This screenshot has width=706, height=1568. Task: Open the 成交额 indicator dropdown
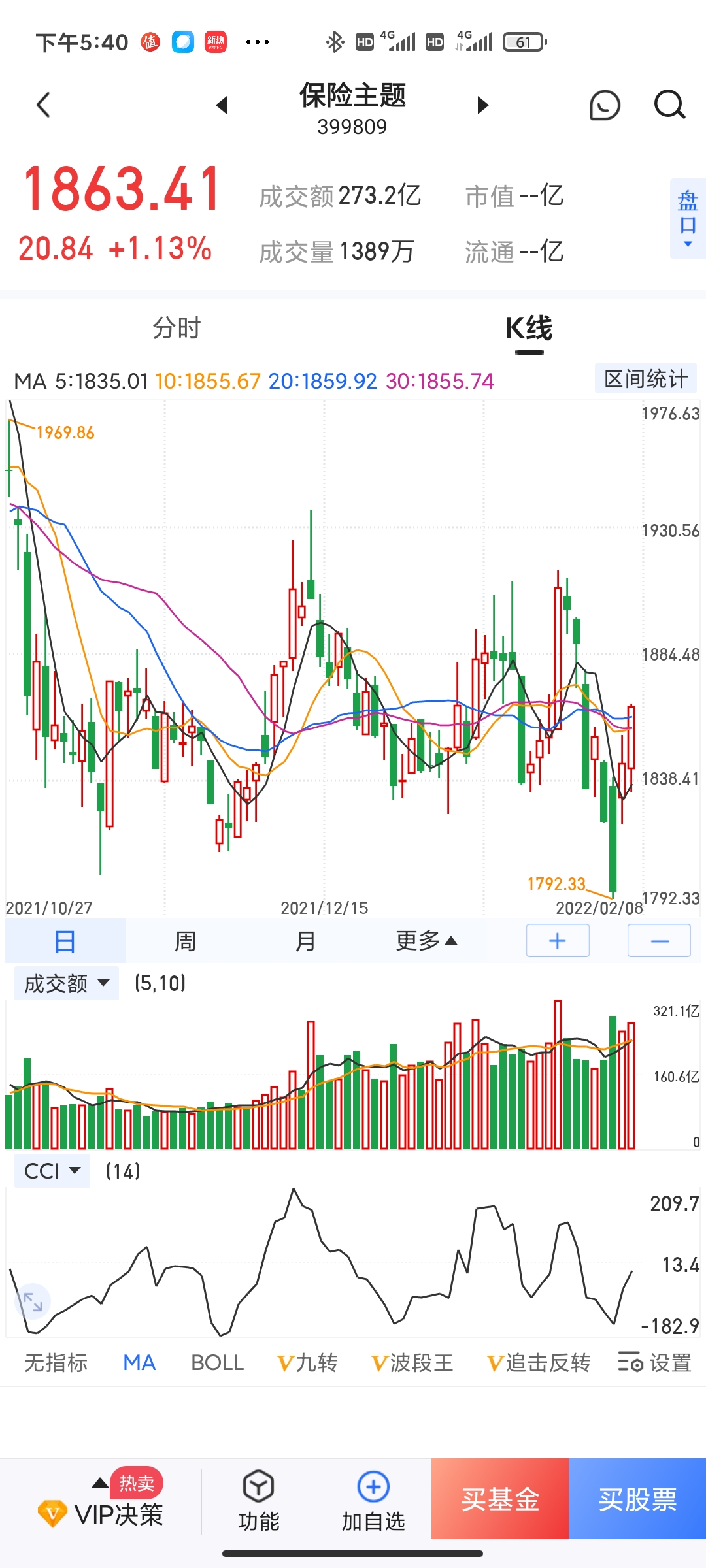pyautogui.click(x=66, y=983)
